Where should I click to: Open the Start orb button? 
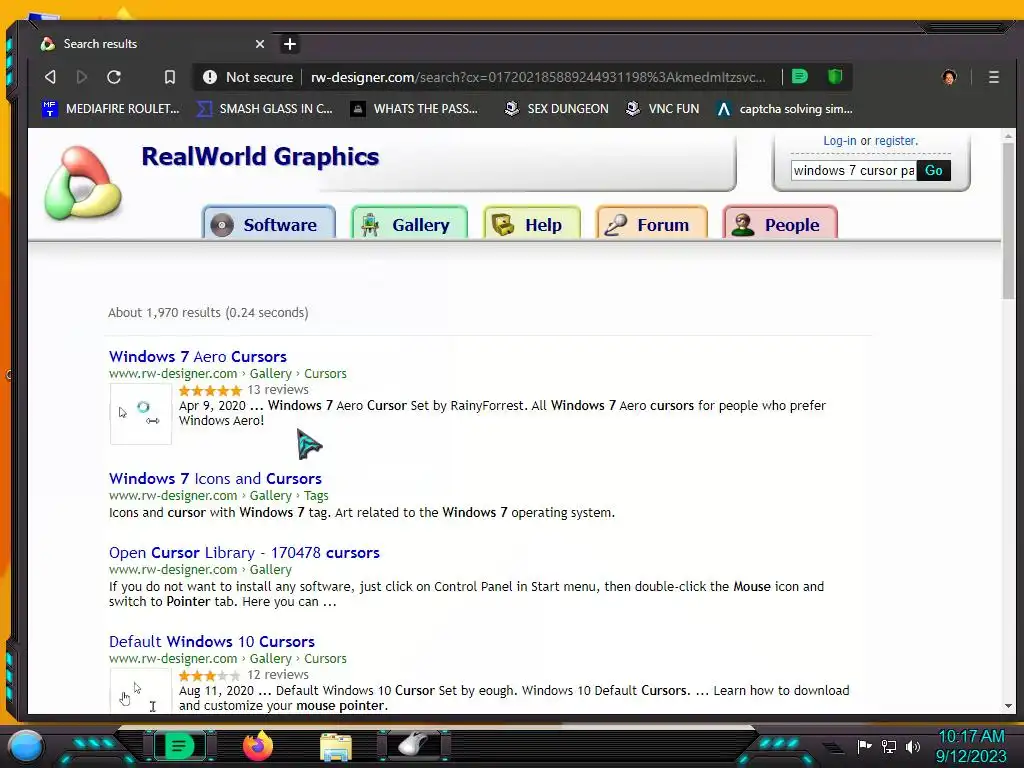click(x=26, y=746)
